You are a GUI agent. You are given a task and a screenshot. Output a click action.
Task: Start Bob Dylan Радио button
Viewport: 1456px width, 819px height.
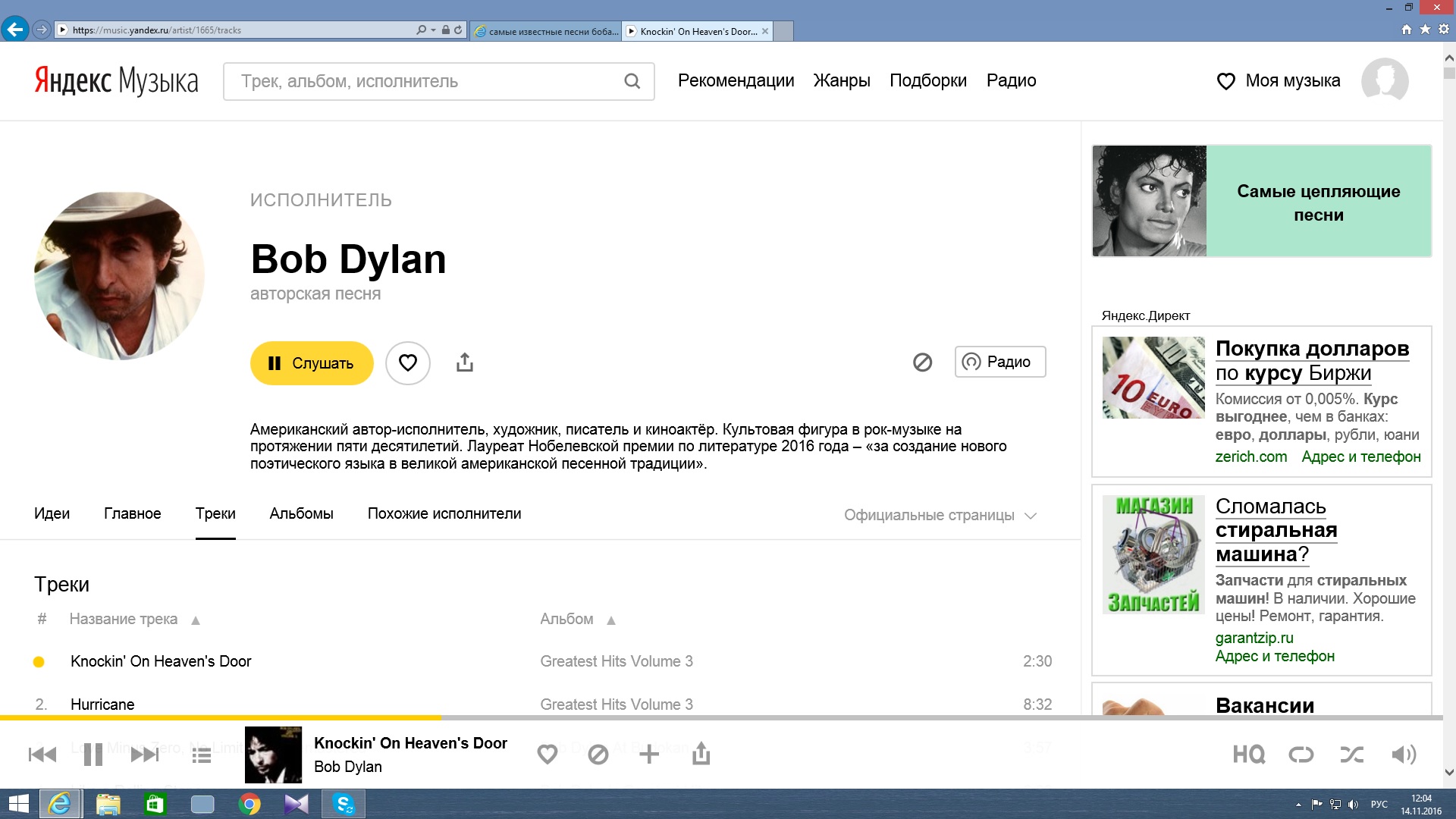[999, 362]
